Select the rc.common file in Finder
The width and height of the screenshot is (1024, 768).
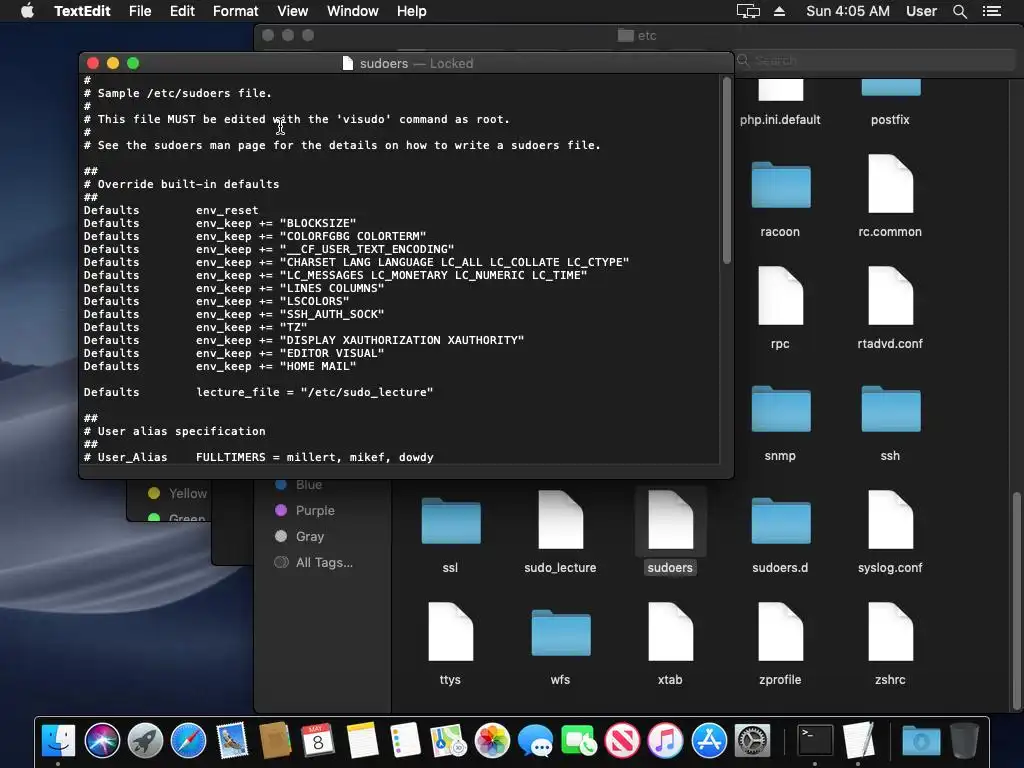tap(890, 184)
